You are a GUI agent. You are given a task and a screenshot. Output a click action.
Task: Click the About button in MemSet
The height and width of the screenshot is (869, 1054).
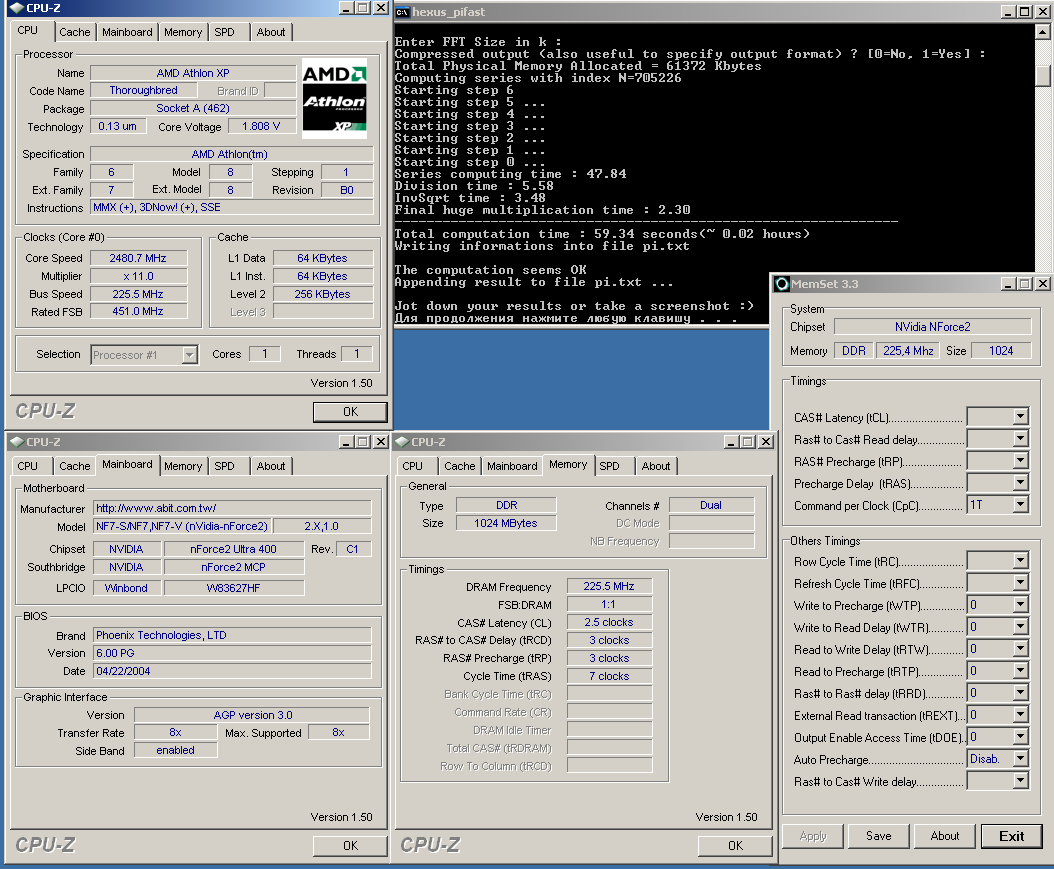click(944, 836)
